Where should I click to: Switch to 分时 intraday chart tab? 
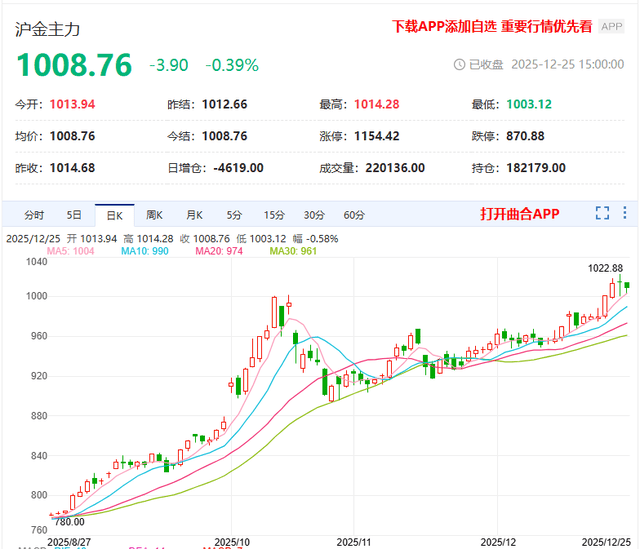(34, 215)
